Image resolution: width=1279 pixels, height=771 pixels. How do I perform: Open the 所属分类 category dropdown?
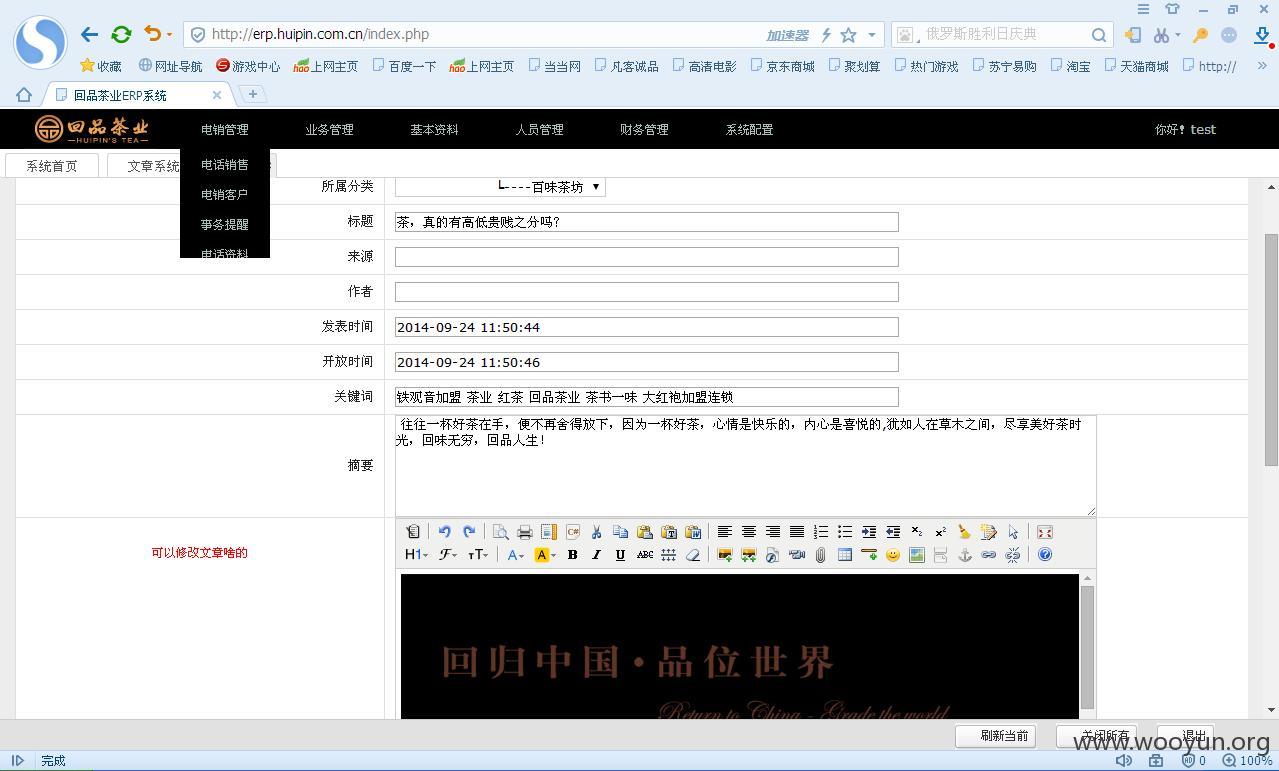[500, 187]
